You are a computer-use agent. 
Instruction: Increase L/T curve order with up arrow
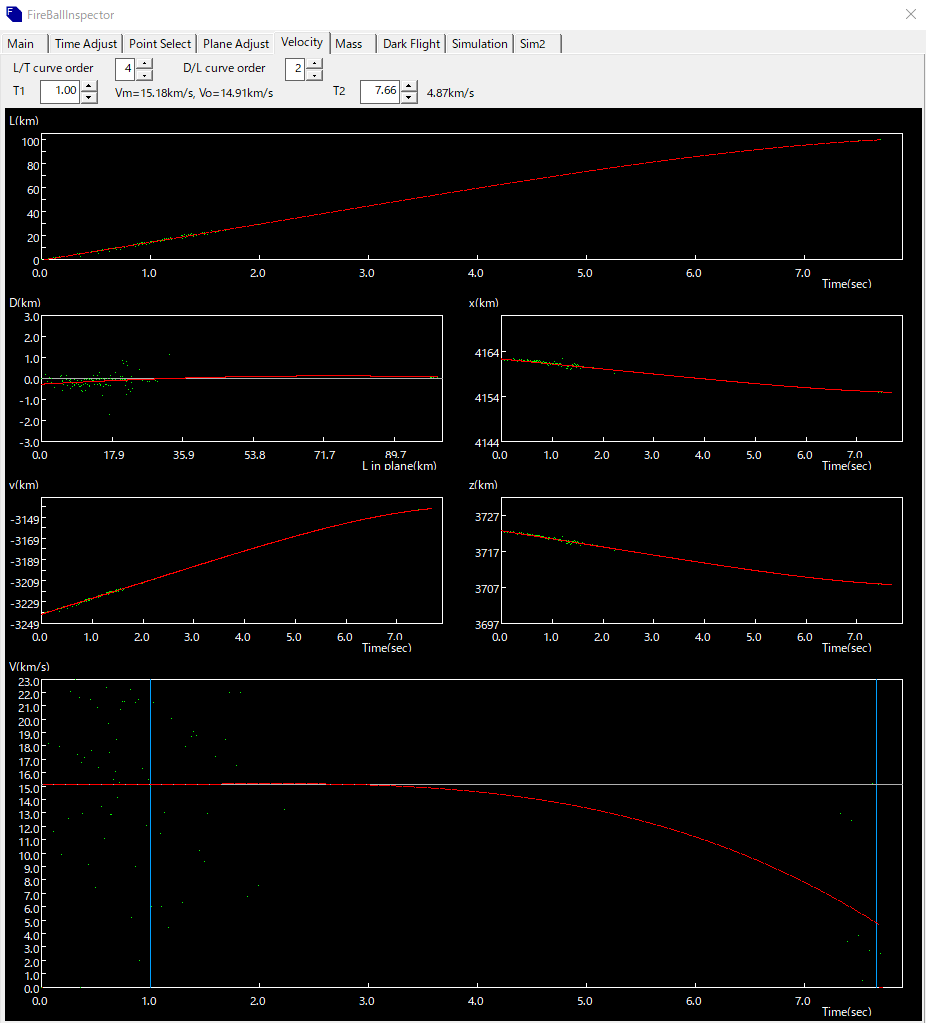click(x=144, y=63)
